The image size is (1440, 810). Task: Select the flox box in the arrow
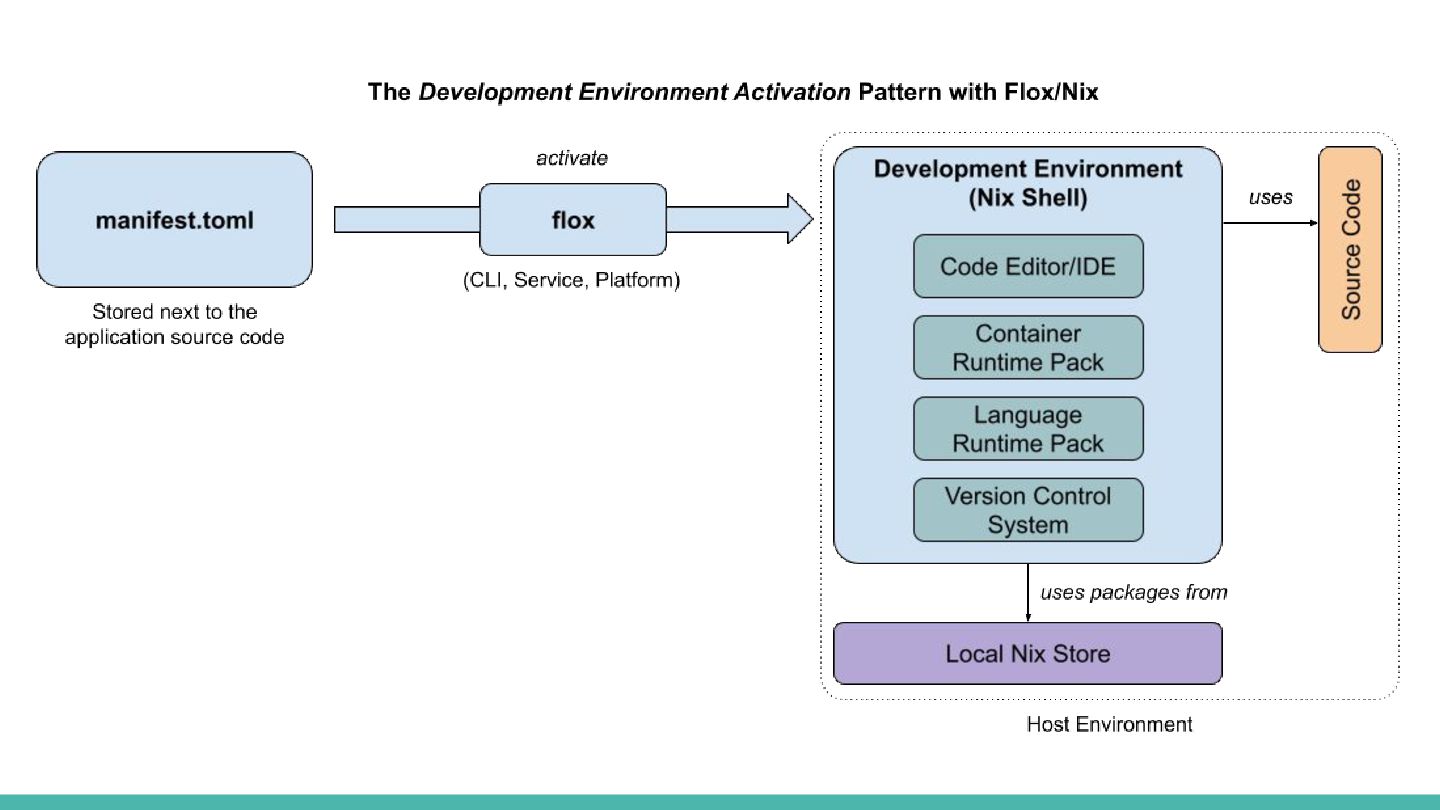pyautogui.click(x=573, y=220)
